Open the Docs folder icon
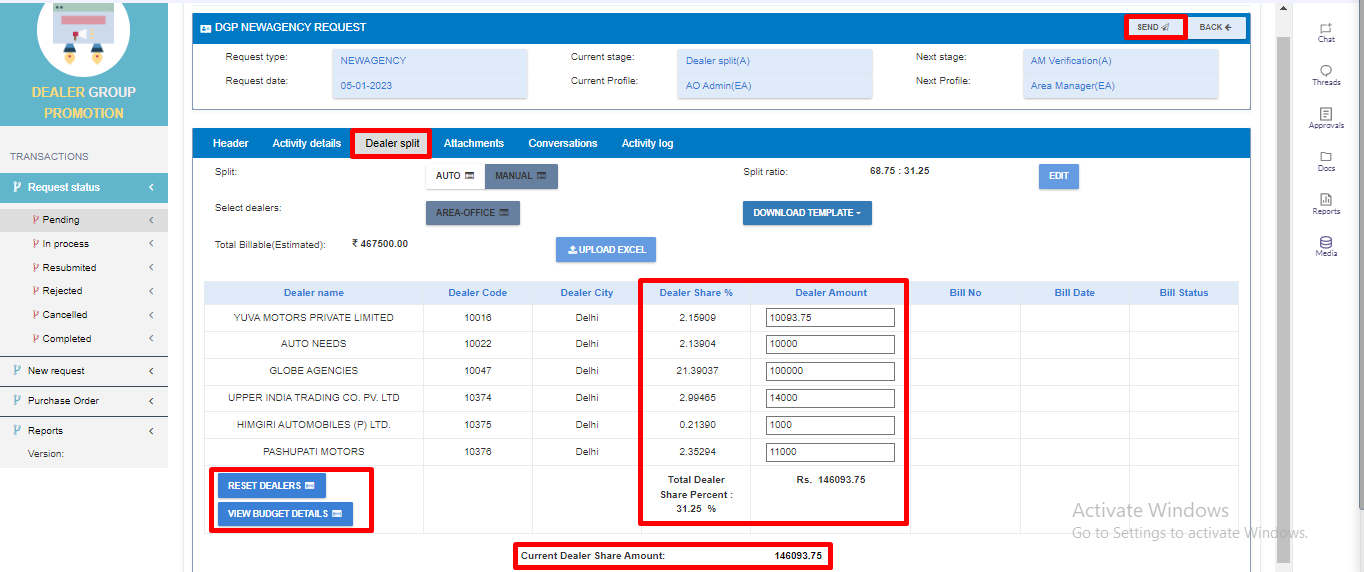This screenshot has width=1364, height=572. click(x=1326, y=161)
